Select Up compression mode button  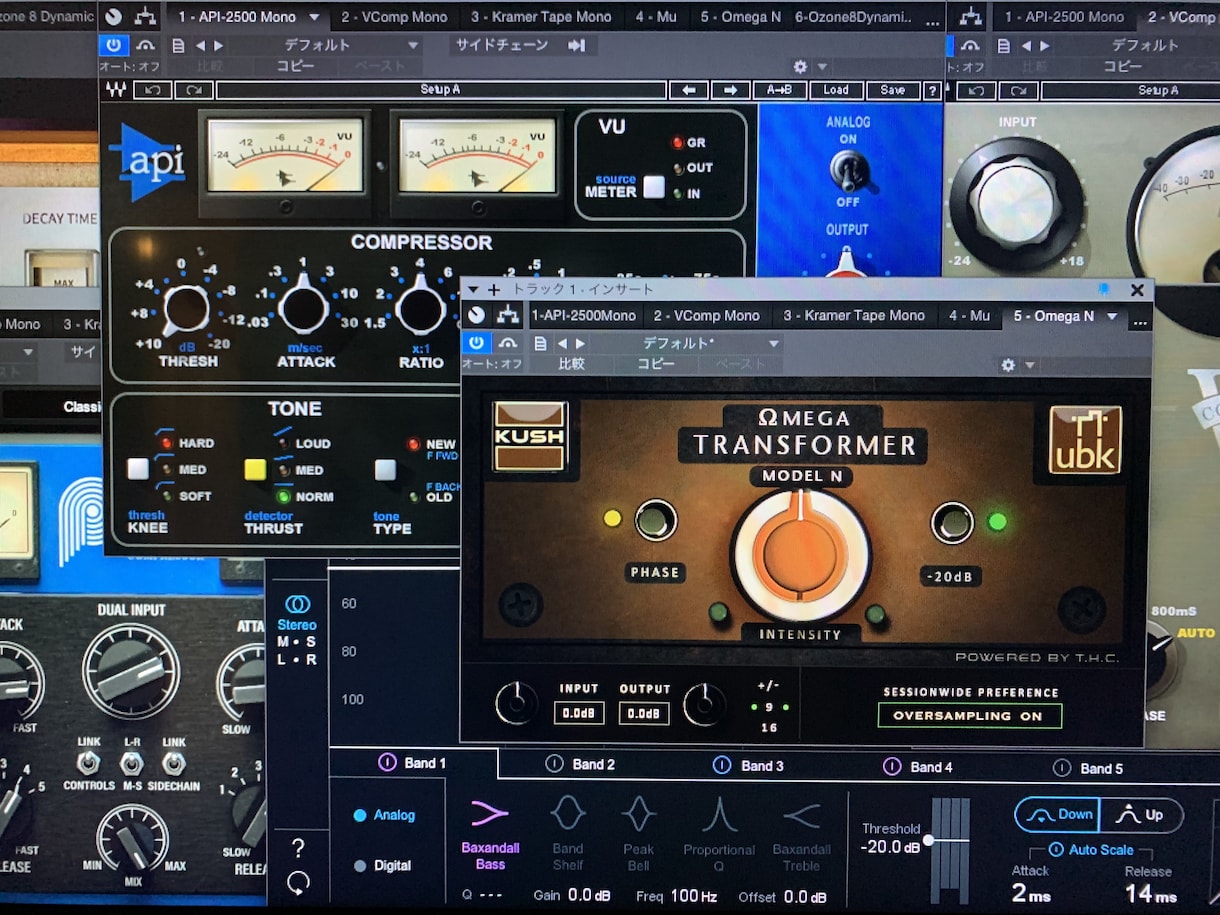coord(1141,815)
